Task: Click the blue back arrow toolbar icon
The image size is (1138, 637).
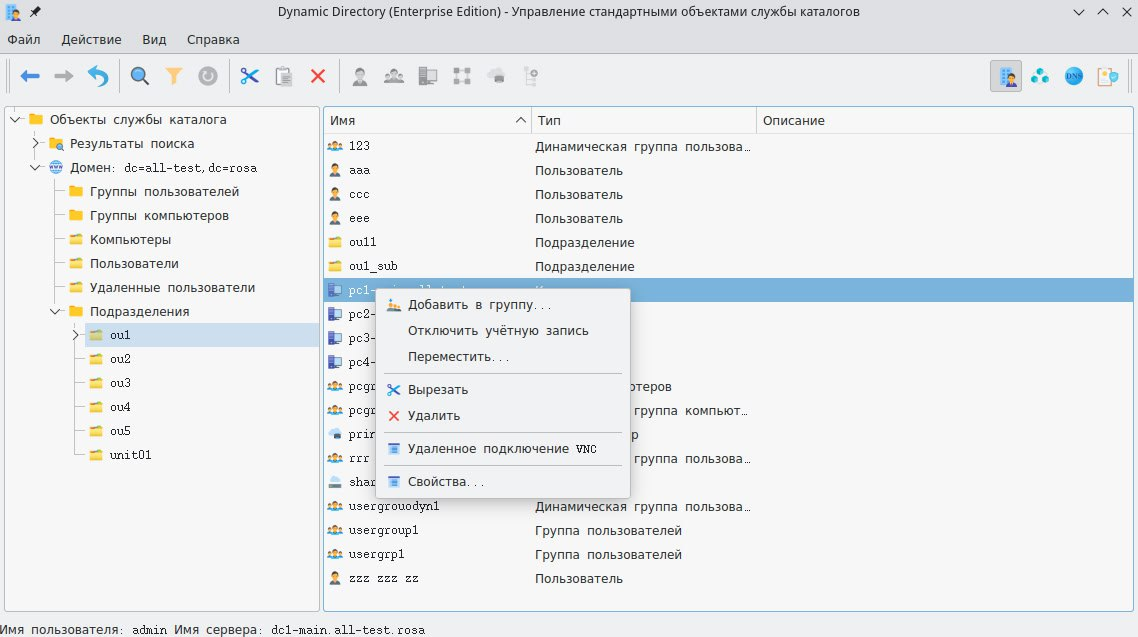Action: coord(30,76)
